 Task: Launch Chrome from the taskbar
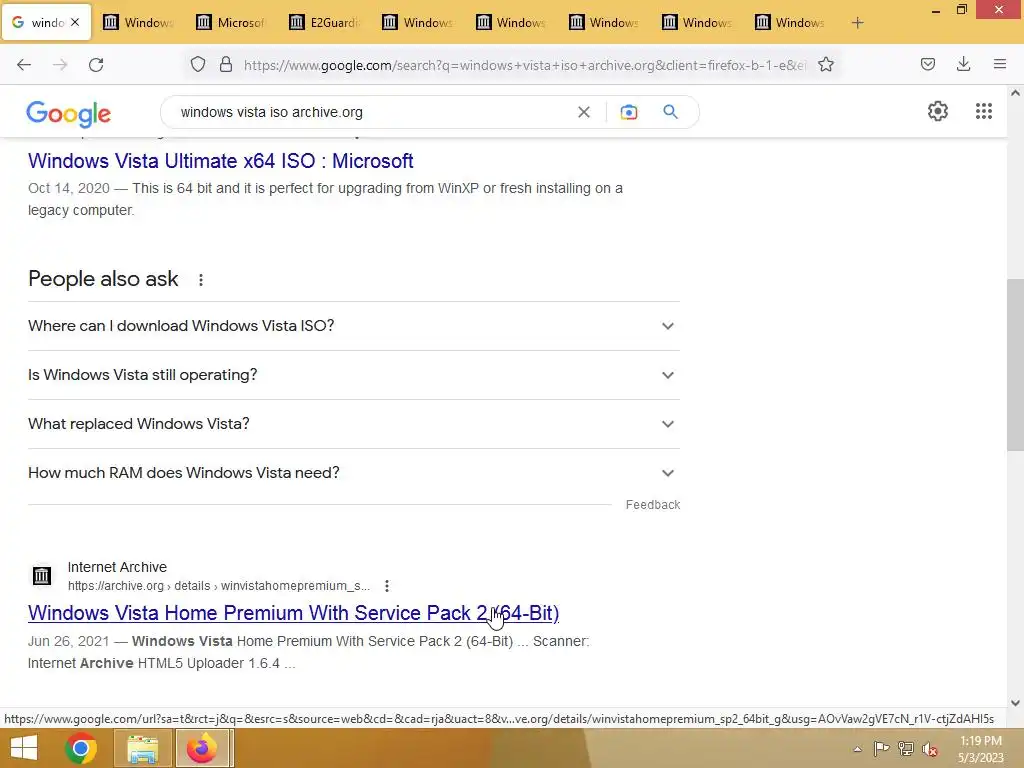(x=81, y=748)
